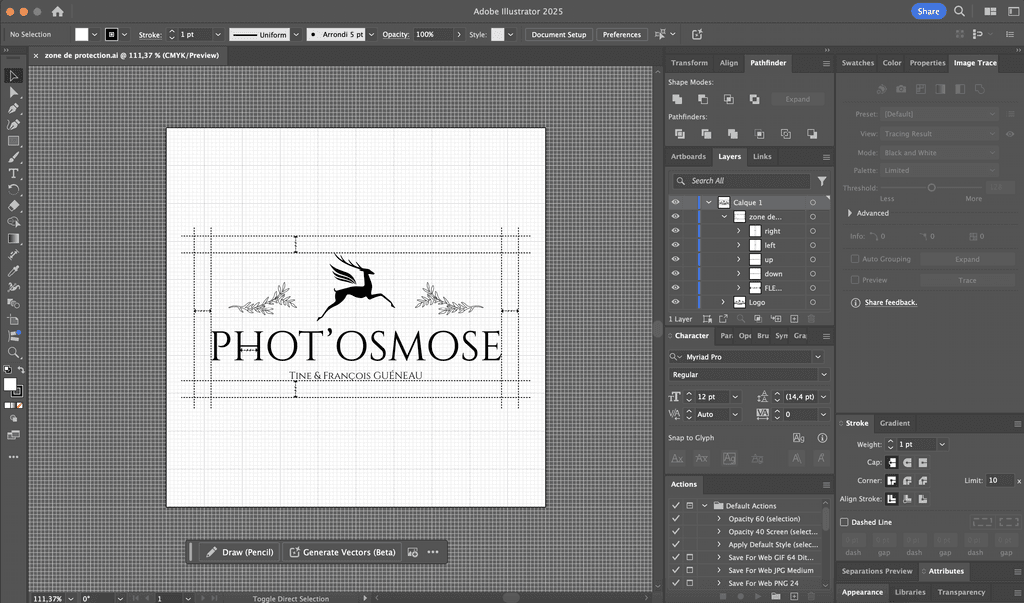Toggle visibility of the right sublayer

[x=675, y=231]
